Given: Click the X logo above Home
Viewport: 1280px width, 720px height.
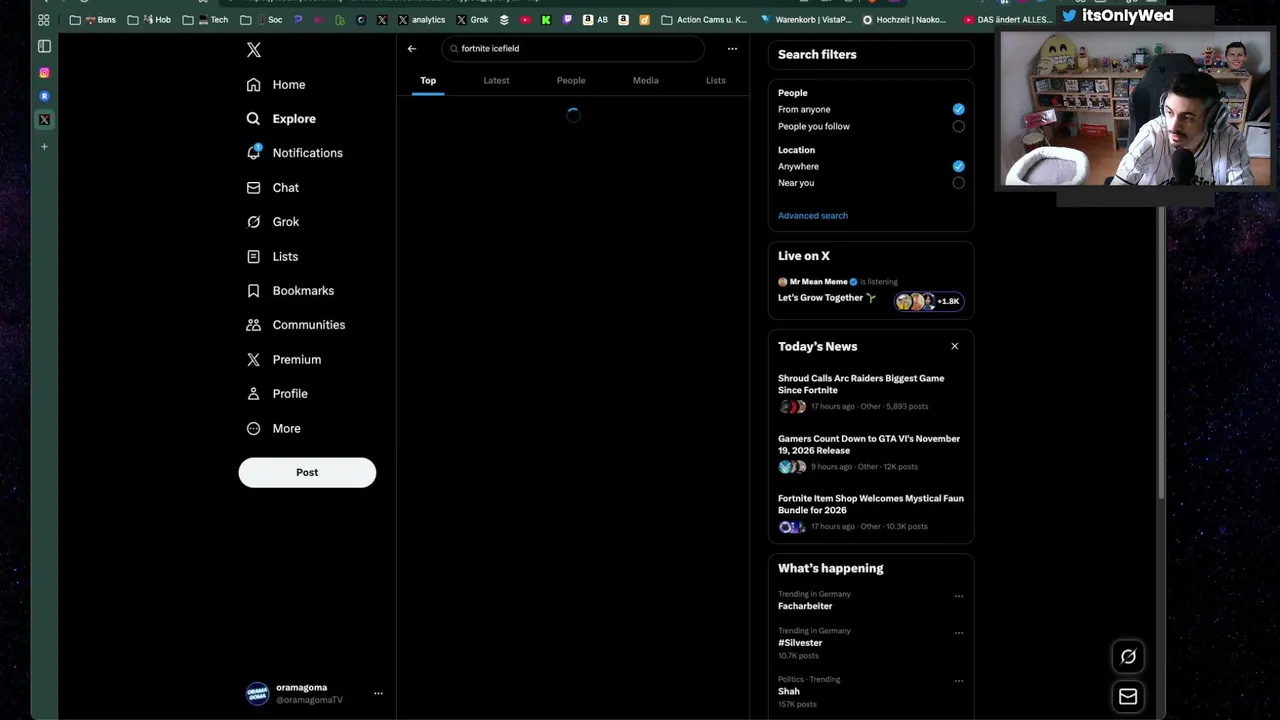Looking at the screenshot, I should tap(254, 50).
